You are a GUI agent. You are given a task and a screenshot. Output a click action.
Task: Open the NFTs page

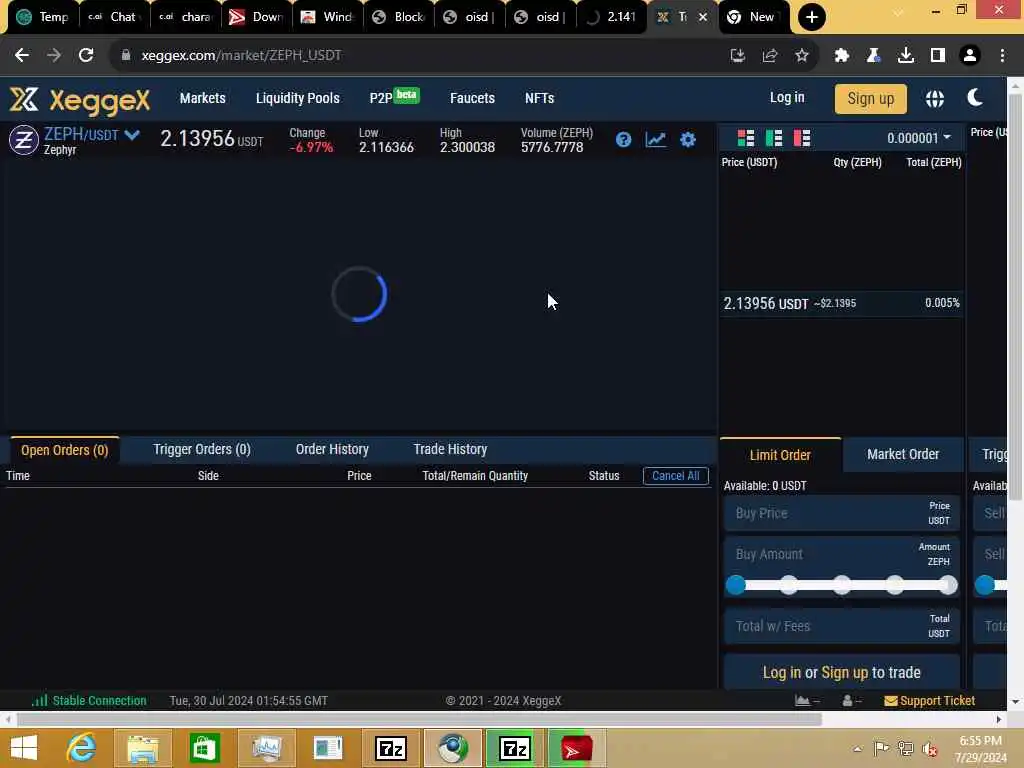(x=539, y=98)
